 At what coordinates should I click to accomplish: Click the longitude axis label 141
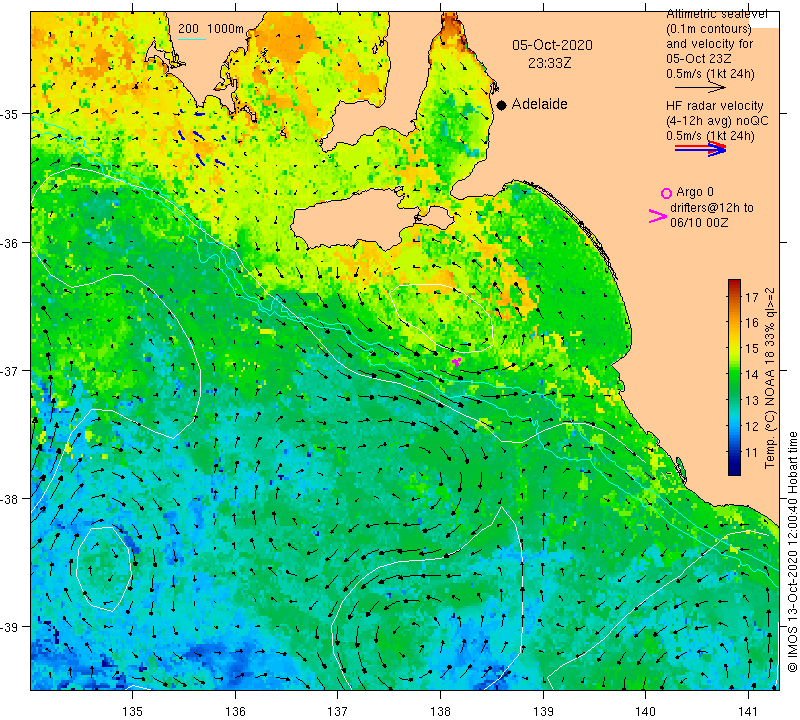pos(748,711)
